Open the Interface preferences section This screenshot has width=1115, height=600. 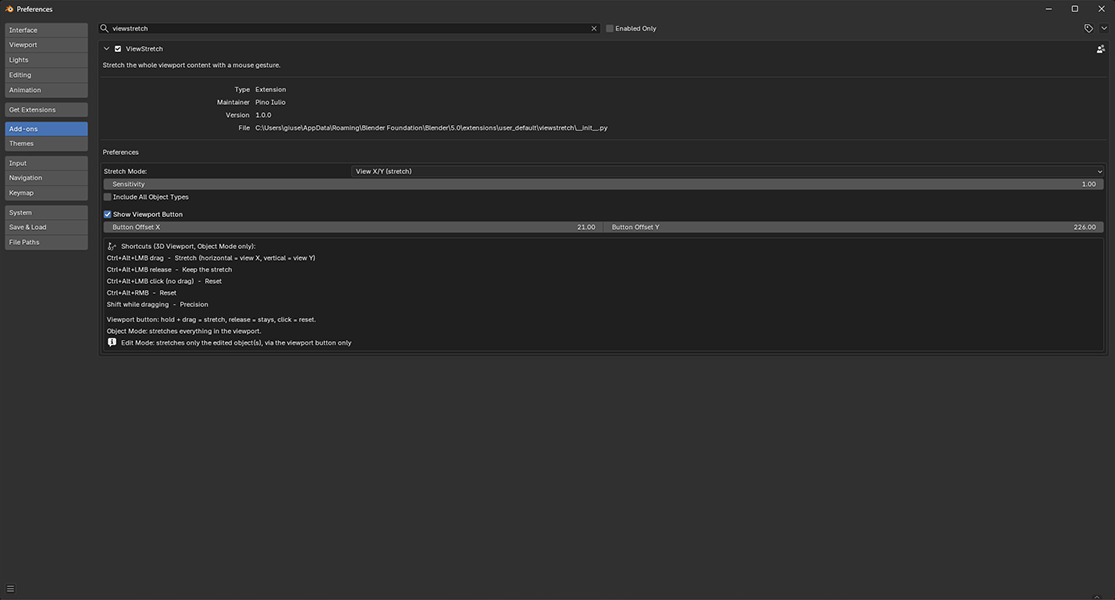[46, 30]
